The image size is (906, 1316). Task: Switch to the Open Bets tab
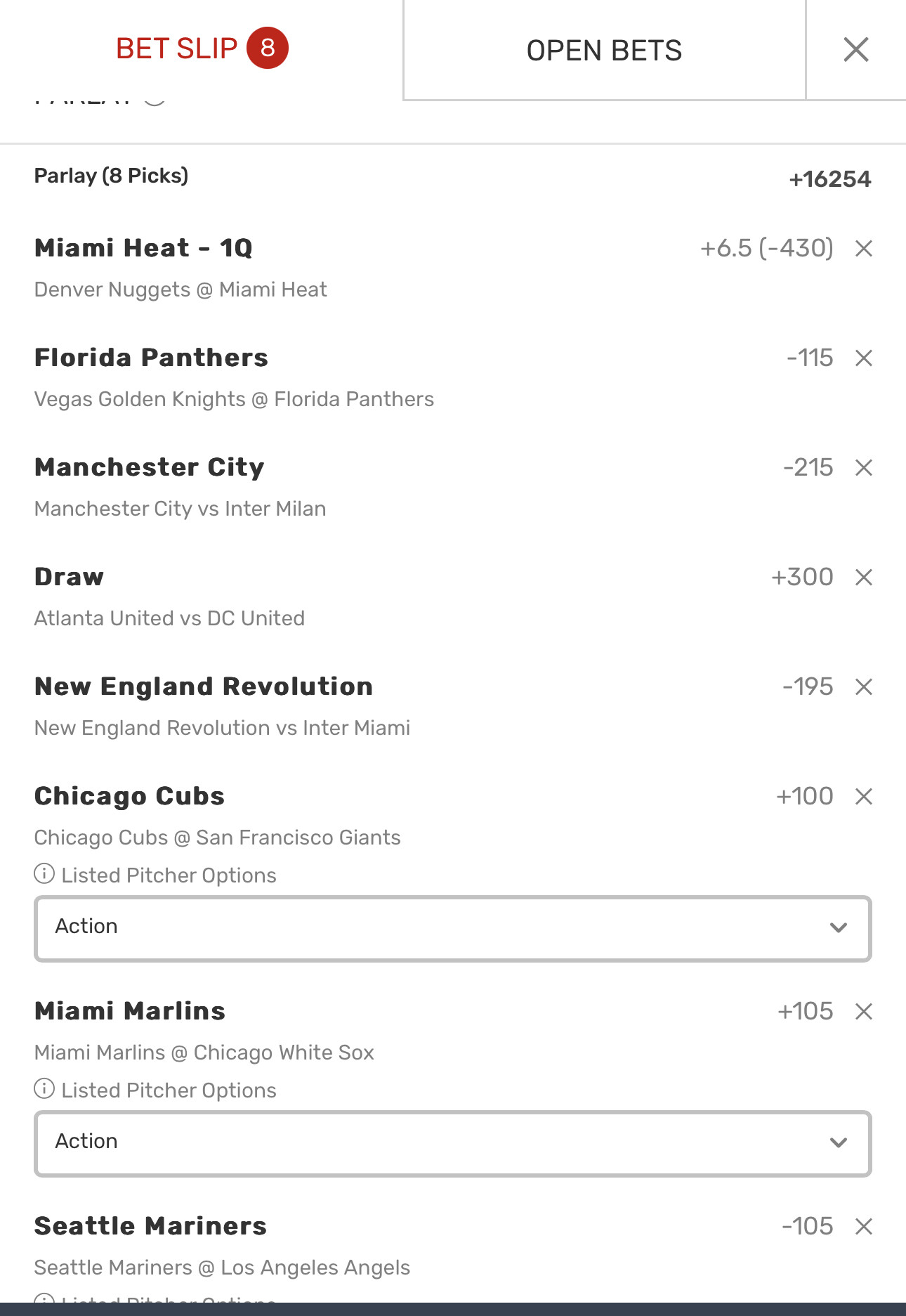click(604, 51)
